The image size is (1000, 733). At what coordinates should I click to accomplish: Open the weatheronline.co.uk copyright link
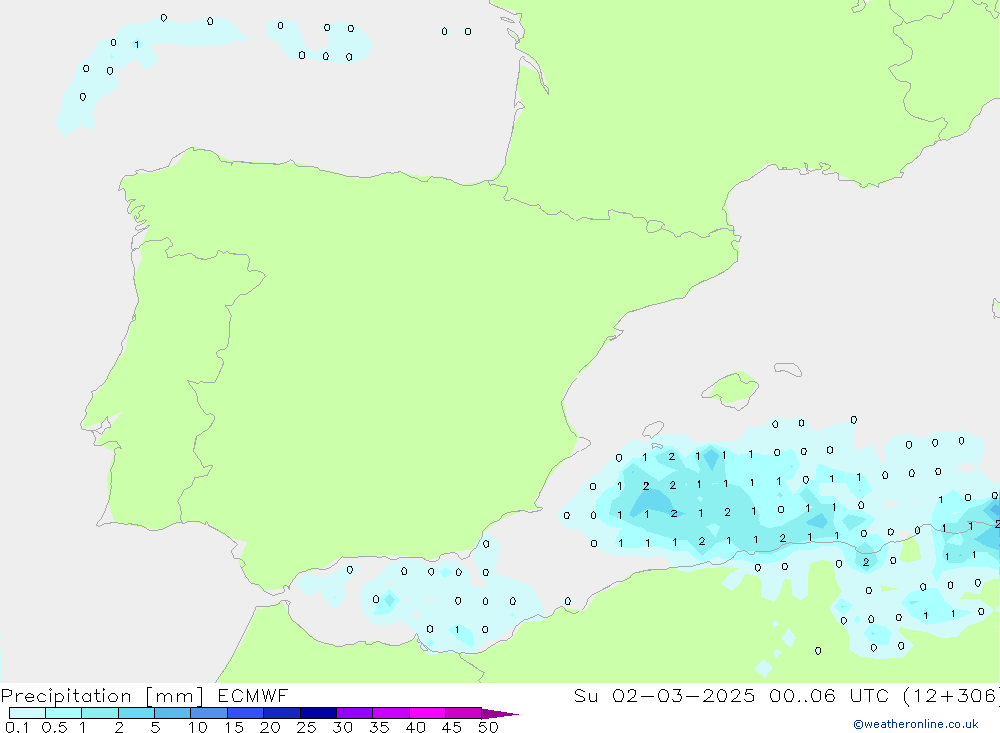point(916,724)
